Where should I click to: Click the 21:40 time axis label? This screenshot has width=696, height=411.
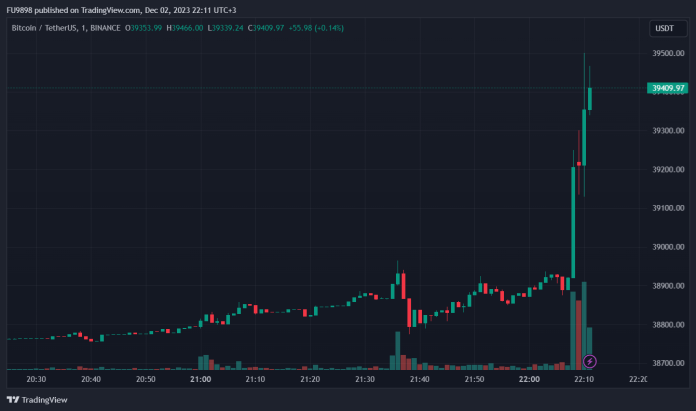pos(420,380)
